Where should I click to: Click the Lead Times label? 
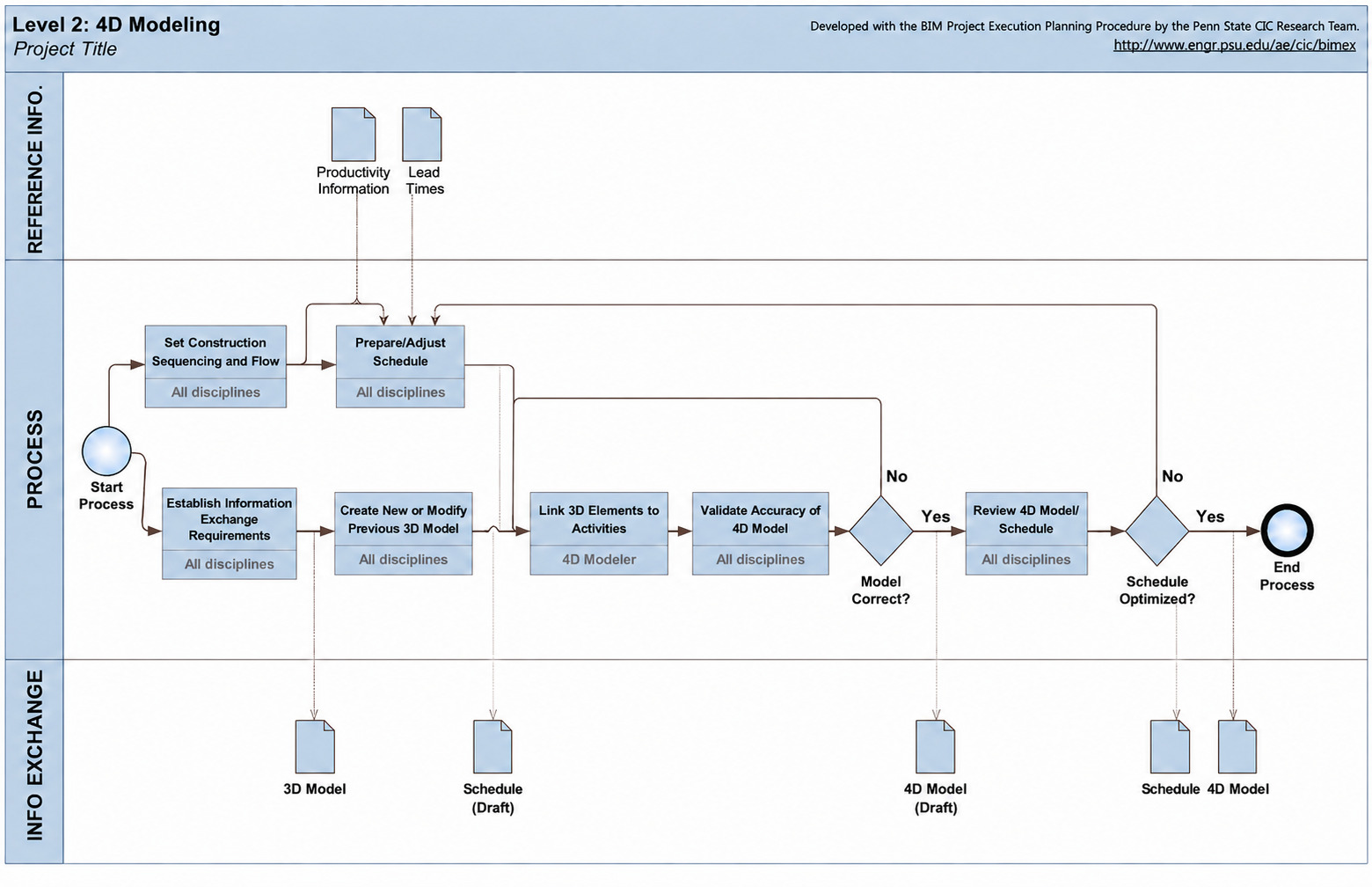click(424, 180)
